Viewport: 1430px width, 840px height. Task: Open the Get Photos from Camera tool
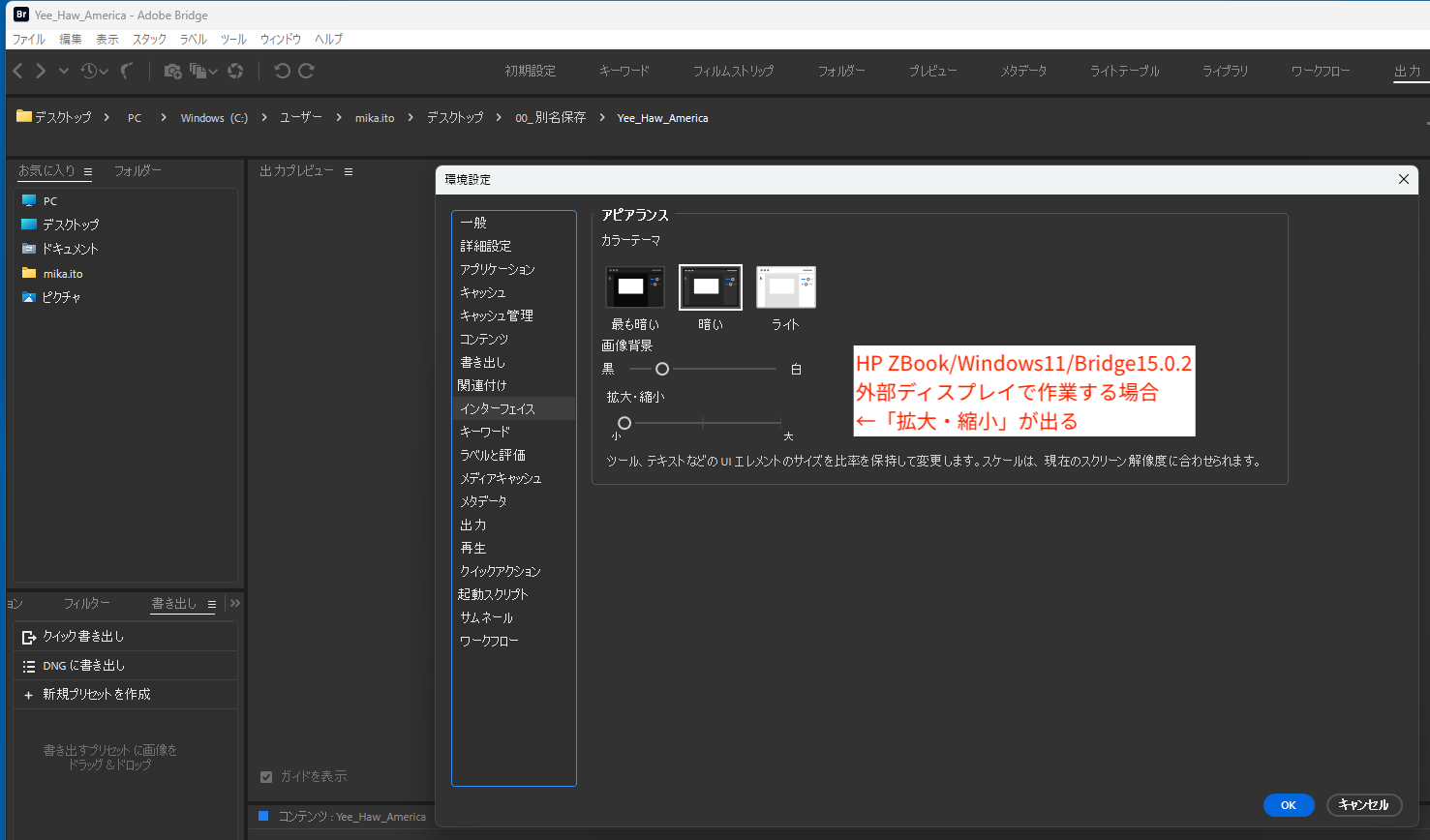coord(173,71)
